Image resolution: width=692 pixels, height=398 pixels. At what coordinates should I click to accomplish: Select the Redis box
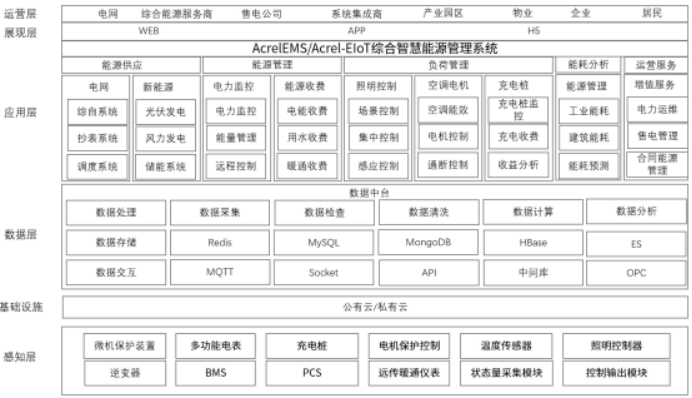(x=220, y=243)
